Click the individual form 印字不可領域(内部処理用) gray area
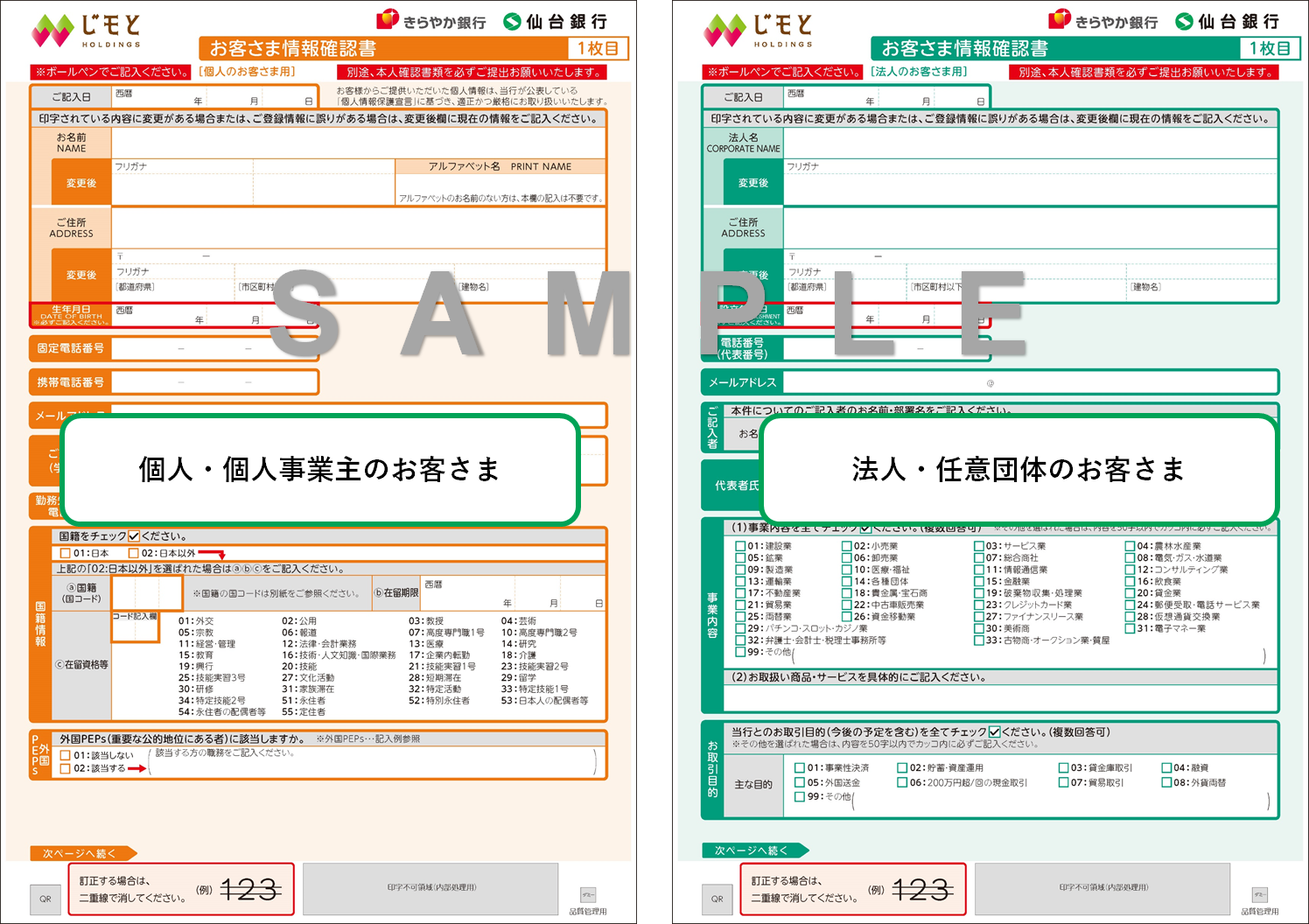The image size is (1309, 924). coord(430,888)
